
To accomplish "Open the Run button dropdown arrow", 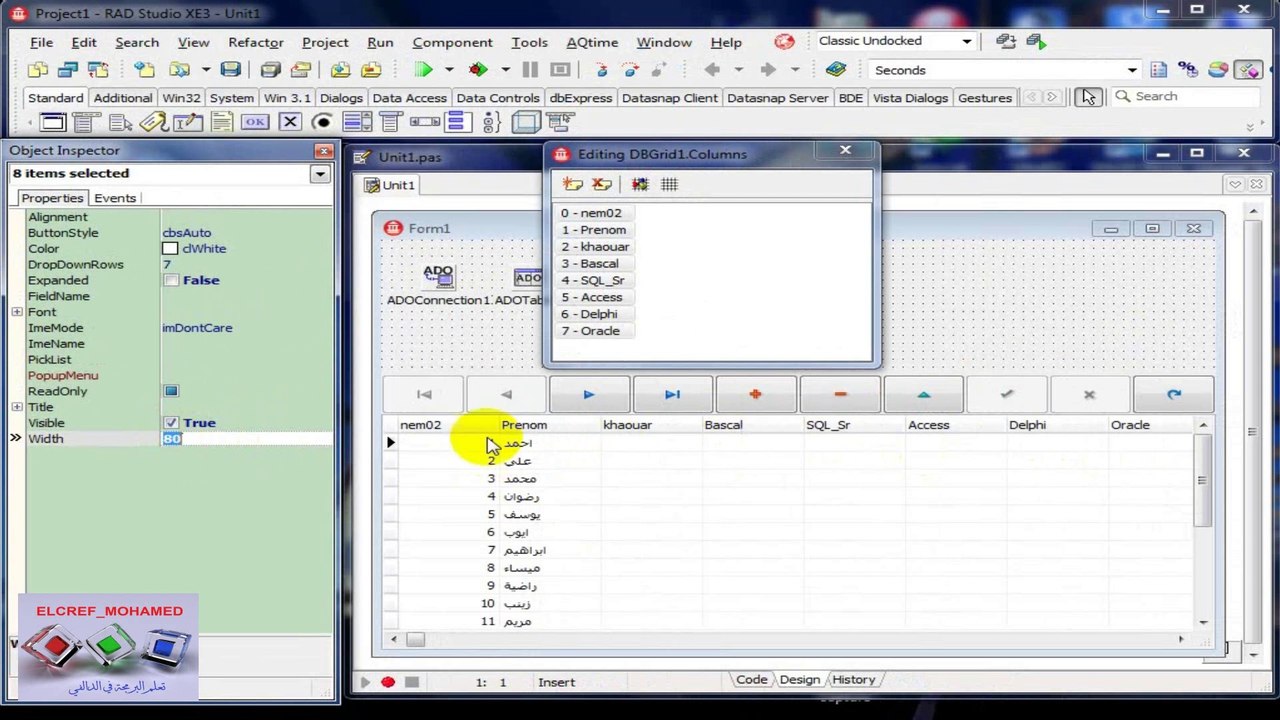I will point(449,70).
